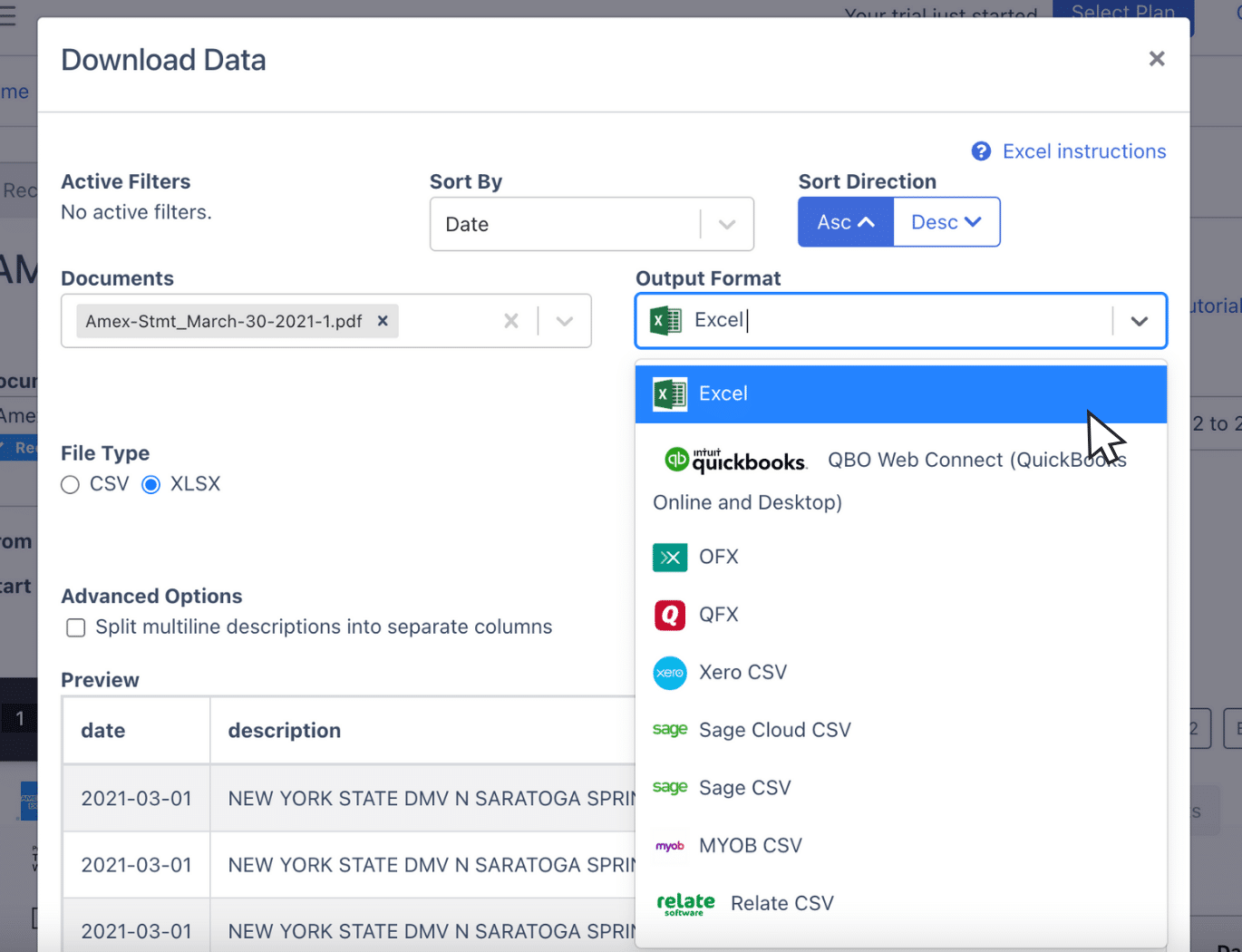Click the Relate software logo icon
1242x952 pixels.
(x=685, y=904)
